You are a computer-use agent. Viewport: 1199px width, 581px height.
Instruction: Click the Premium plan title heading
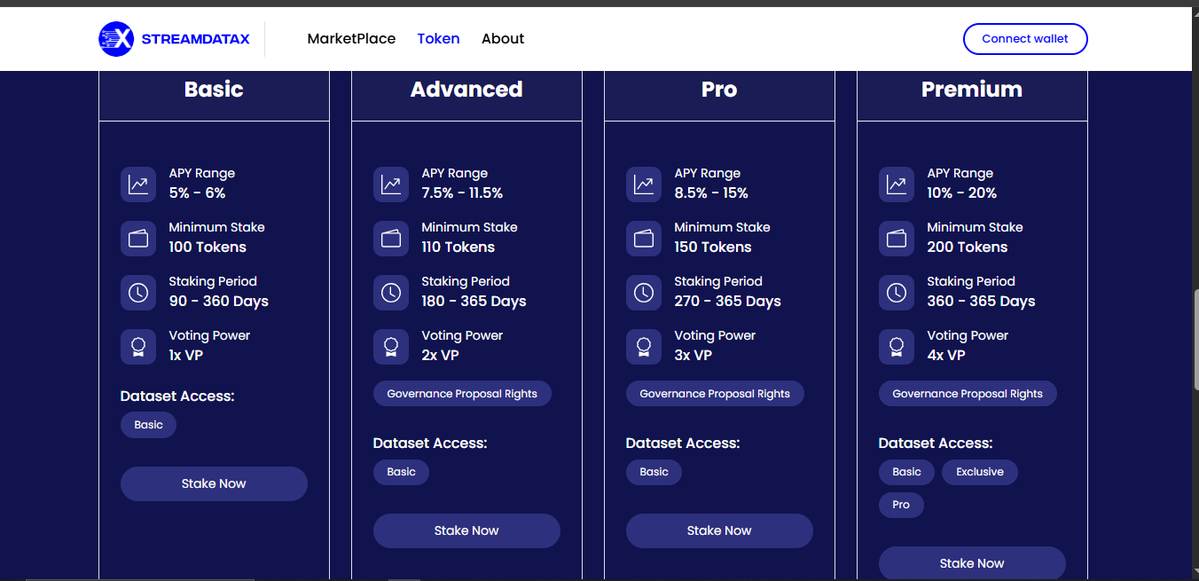coord(972,89)
